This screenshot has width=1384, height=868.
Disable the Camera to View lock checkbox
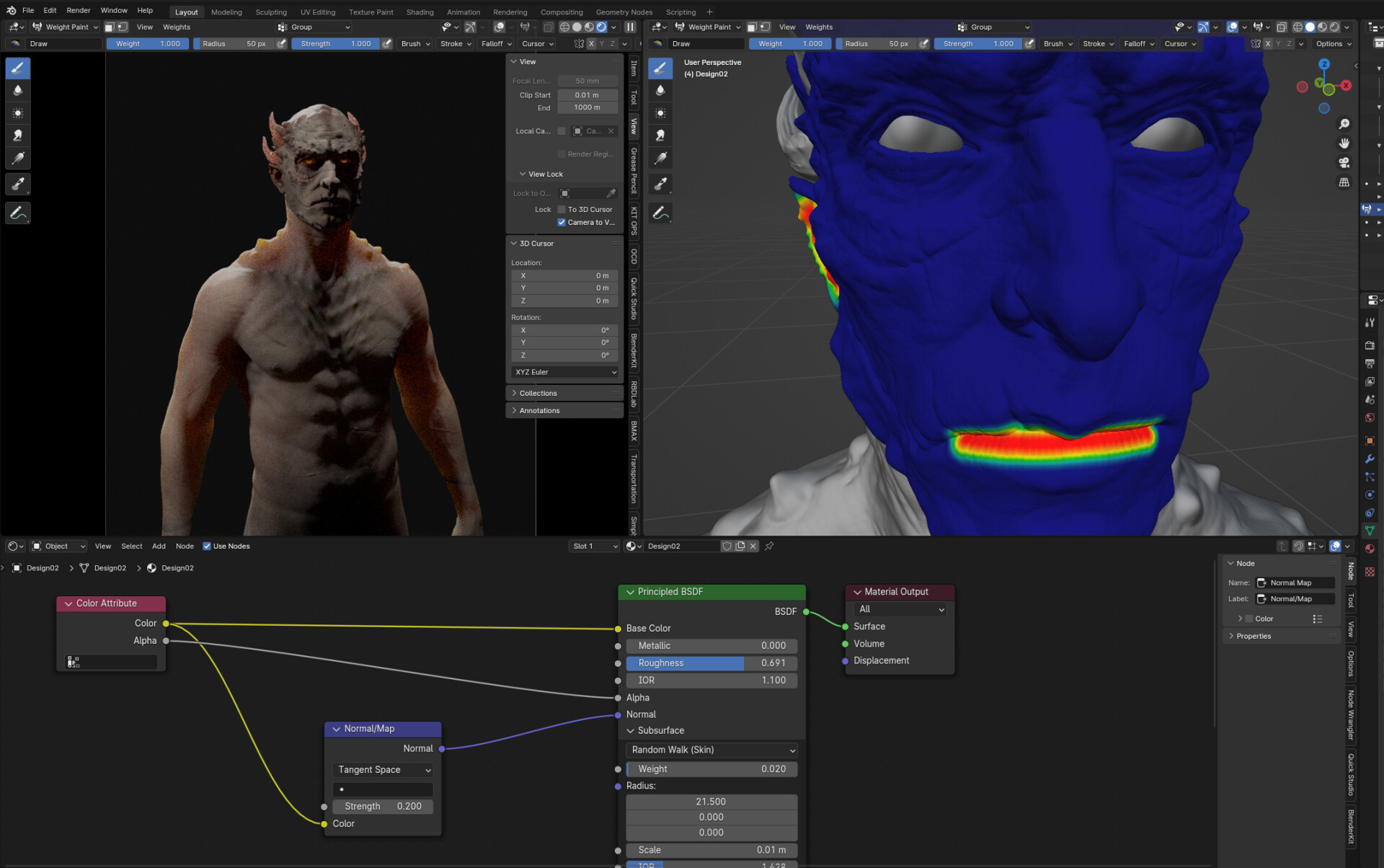click(x=562, y=222)
